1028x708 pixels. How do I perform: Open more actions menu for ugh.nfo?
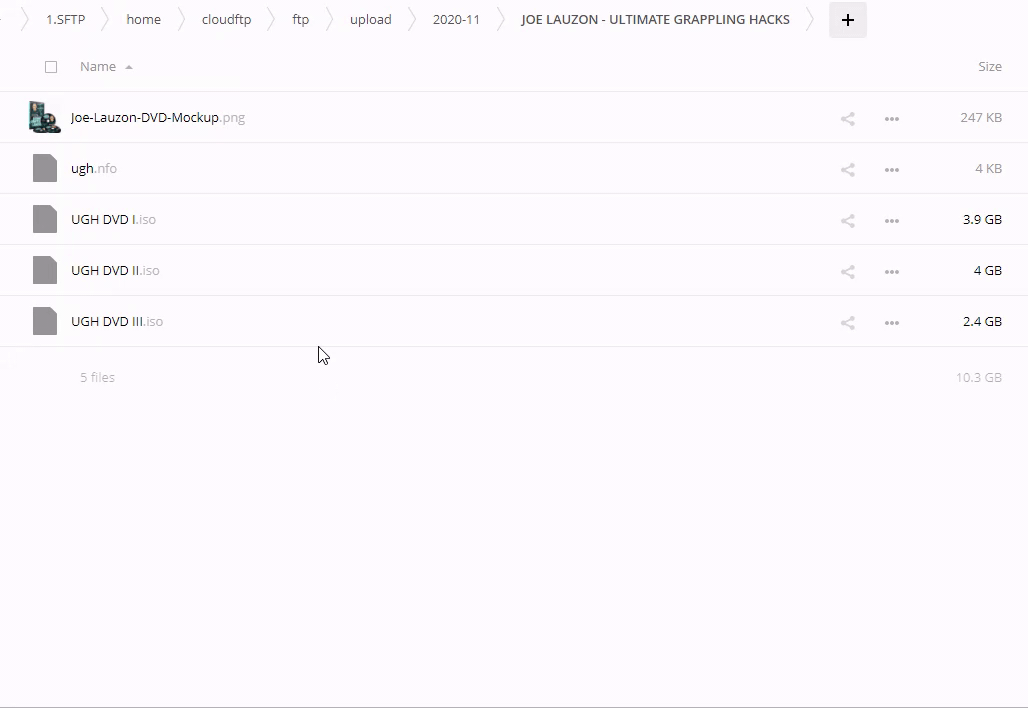891,169
